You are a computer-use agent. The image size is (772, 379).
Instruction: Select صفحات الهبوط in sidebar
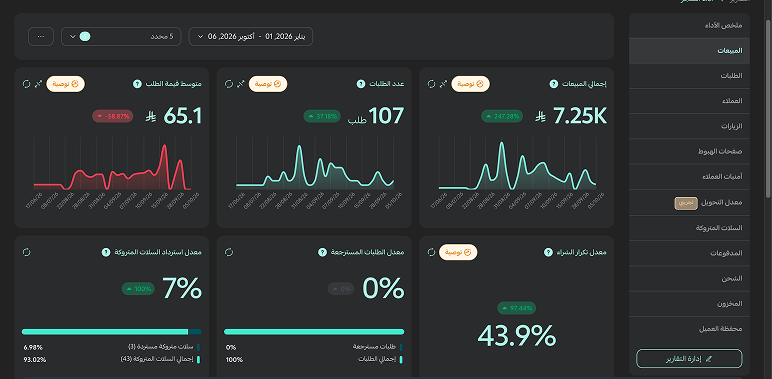[x=689, y=152]
